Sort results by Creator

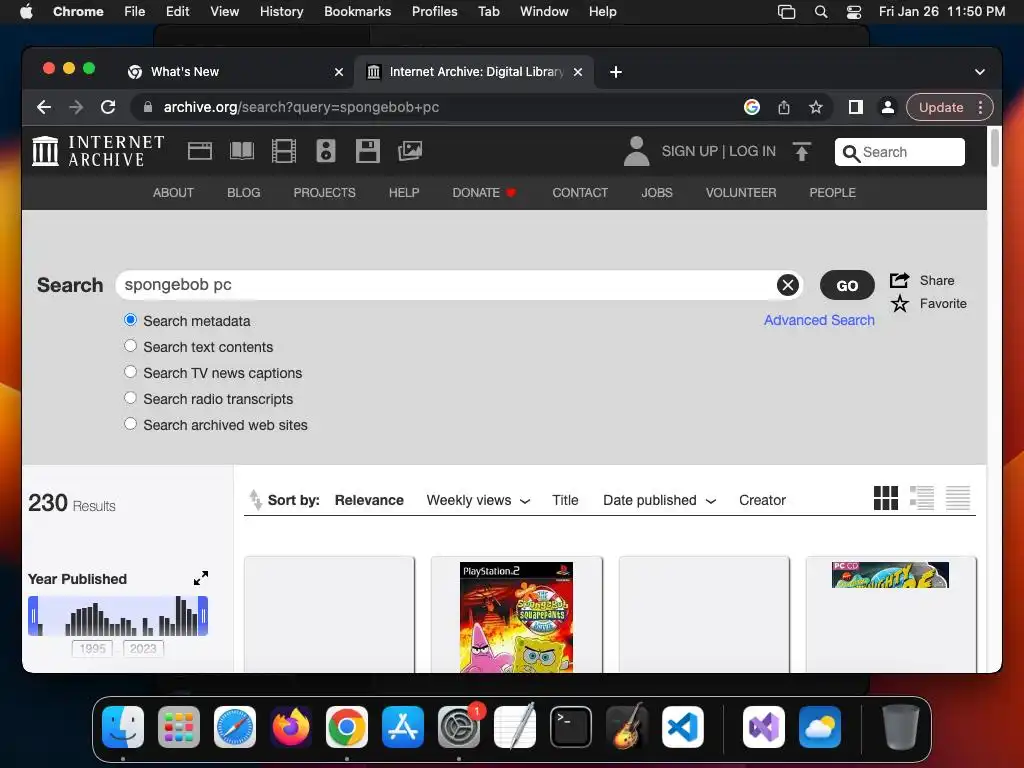point(762,500)
